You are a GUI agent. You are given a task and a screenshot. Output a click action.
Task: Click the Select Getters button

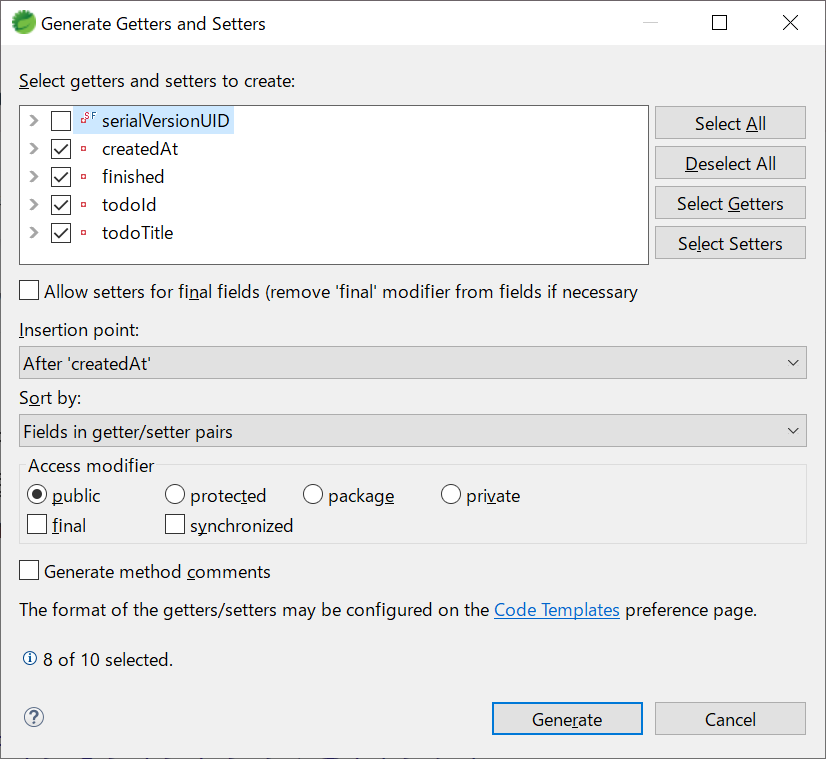729,203
